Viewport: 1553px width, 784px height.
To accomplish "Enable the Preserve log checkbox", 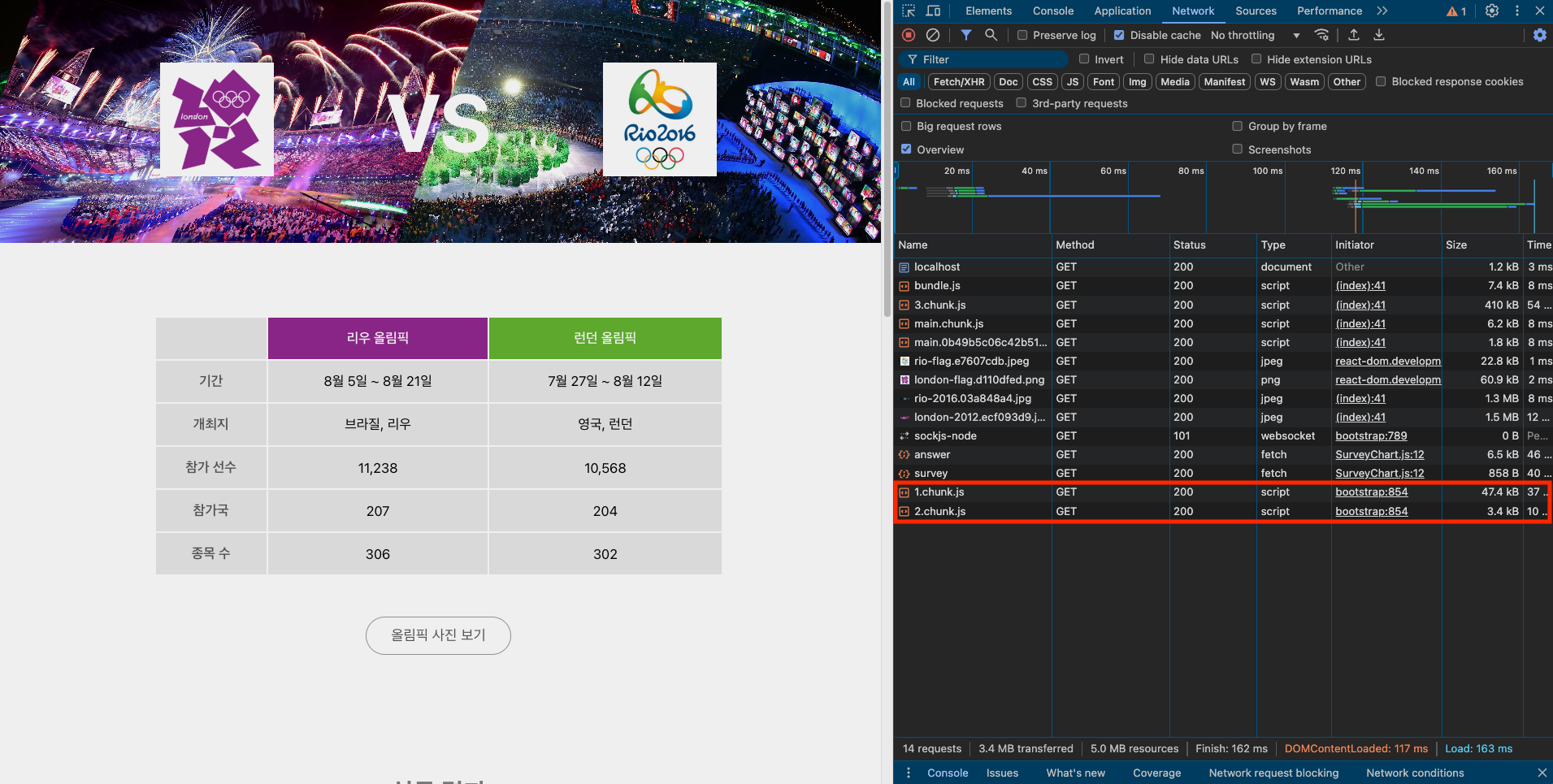I will tap(1022, 35).
